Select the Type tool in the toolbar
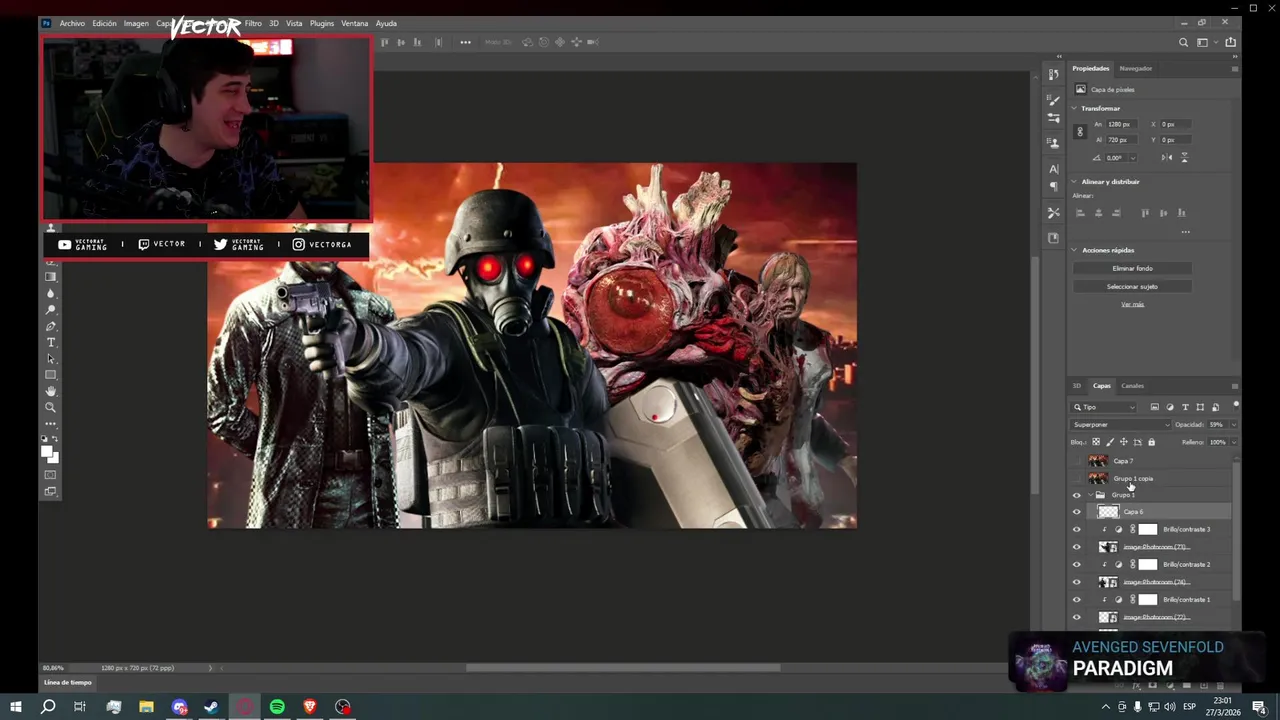1280x720 pixels. [x=51, y=343]
